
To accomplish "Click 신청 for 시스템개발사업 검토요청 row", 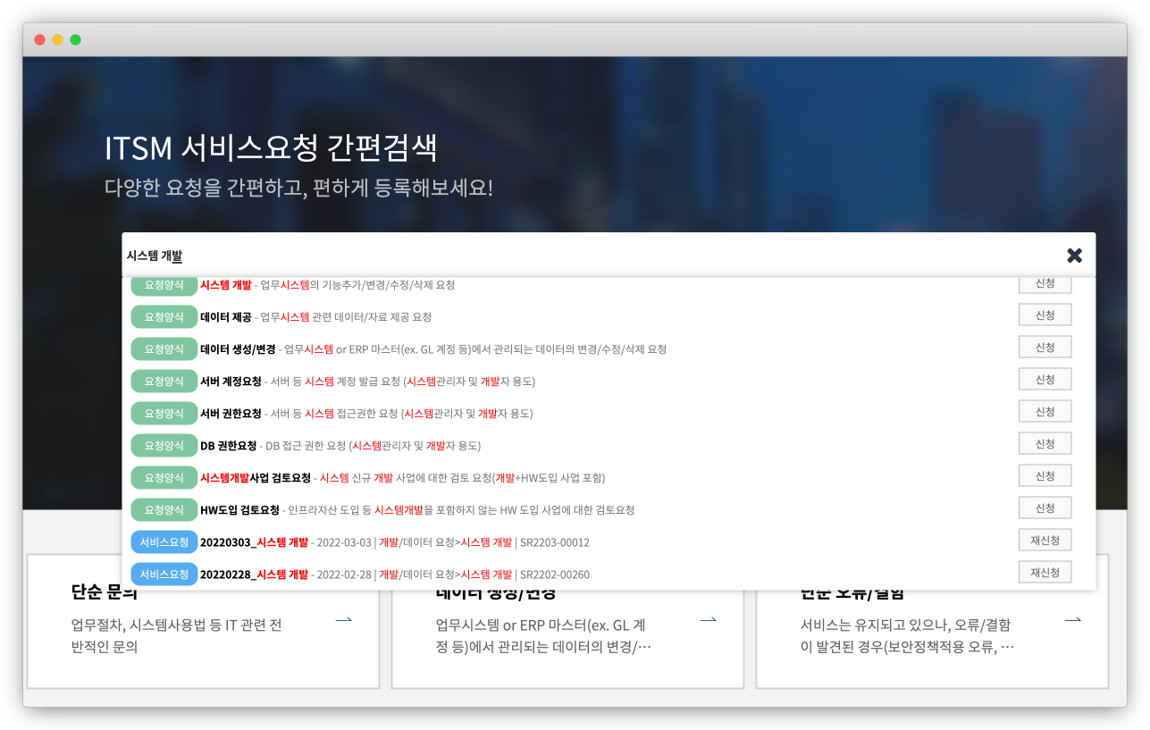I will coord(1044,477).
